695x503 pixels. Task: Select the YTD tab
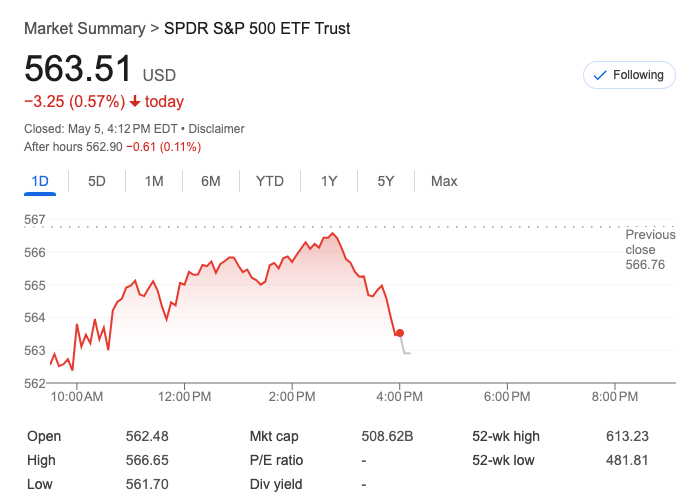(270, 181)
